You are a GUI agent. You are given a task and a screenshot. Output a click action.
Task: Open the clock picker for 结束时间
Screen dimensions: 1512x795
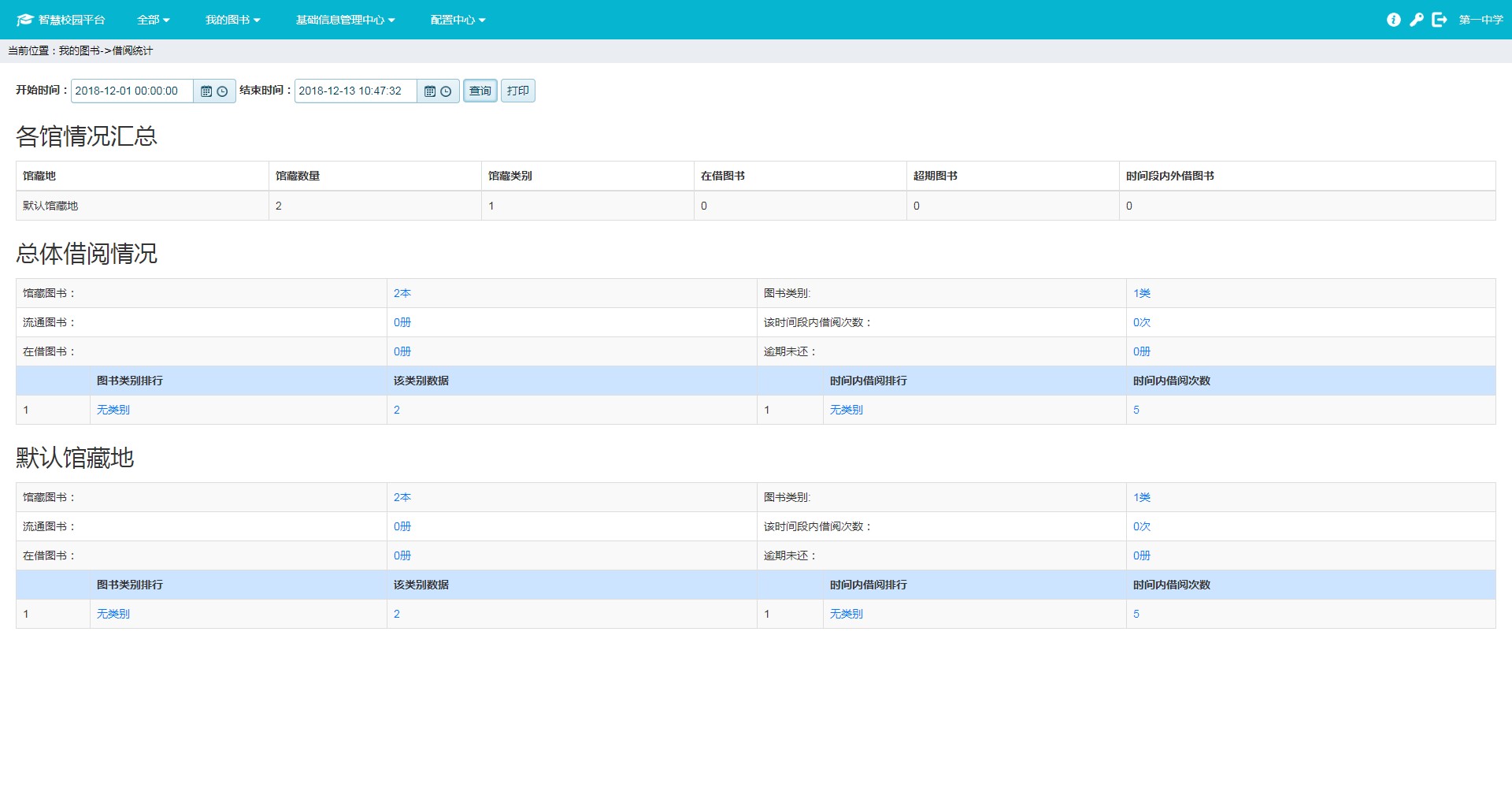tap(446, 91)
